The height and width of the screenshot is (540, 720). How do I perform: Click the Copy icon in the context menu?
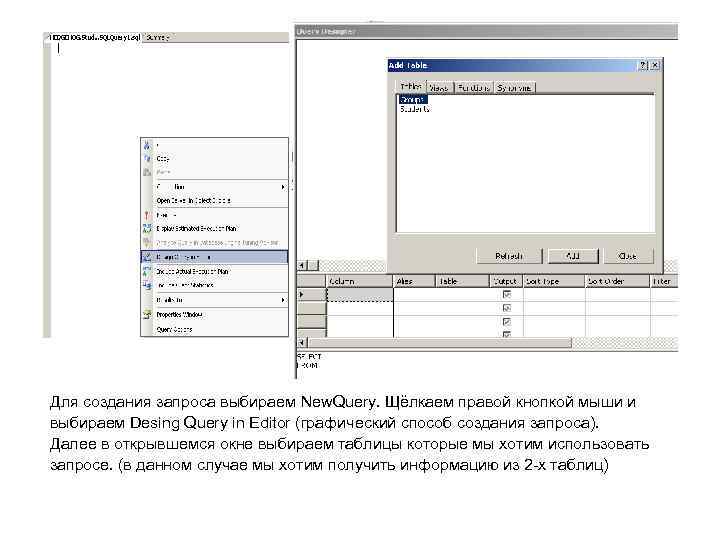[147, 158]
